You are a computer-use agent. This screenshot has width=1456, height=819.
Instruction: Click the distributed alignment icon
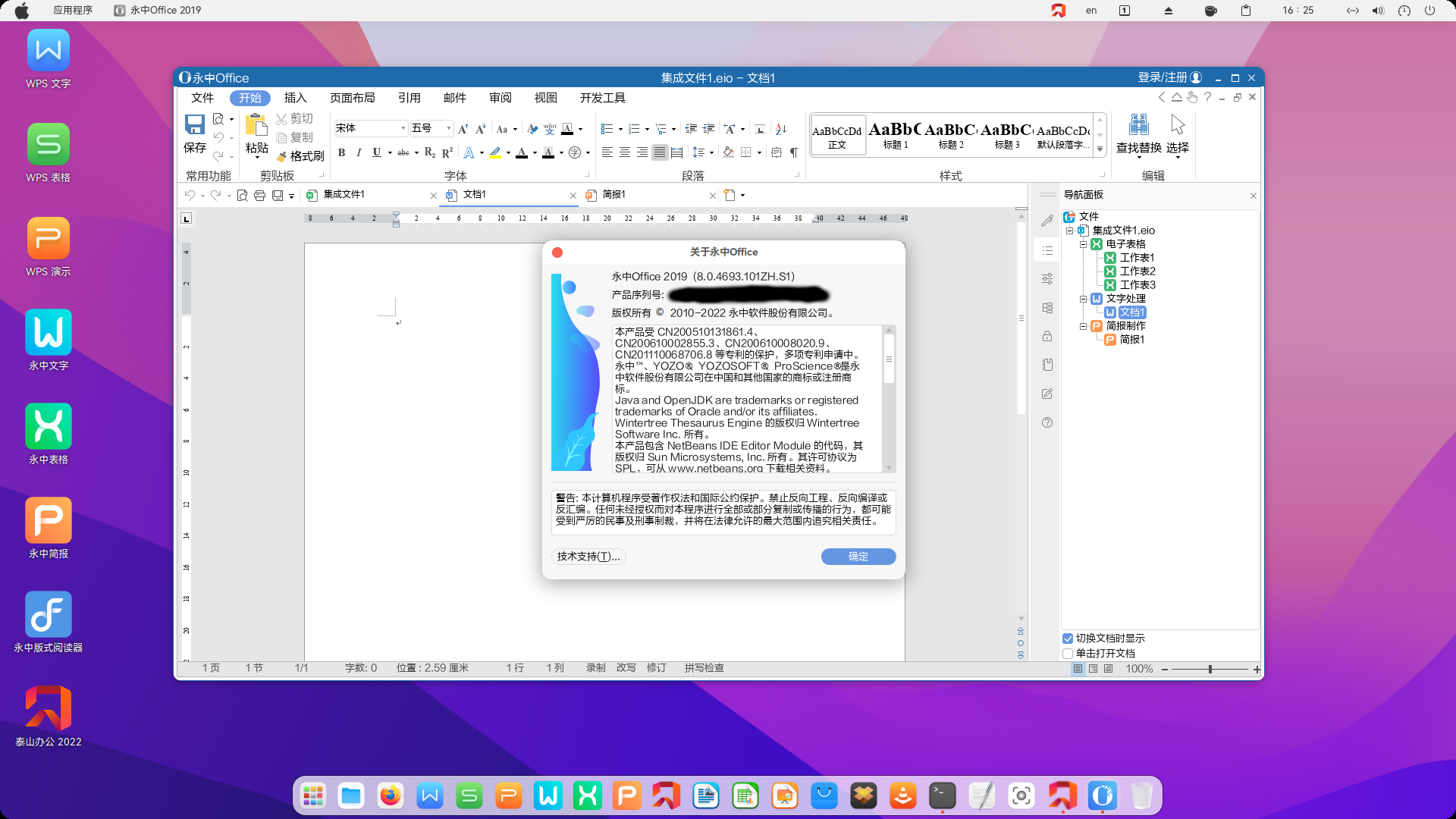coord(677,152)
